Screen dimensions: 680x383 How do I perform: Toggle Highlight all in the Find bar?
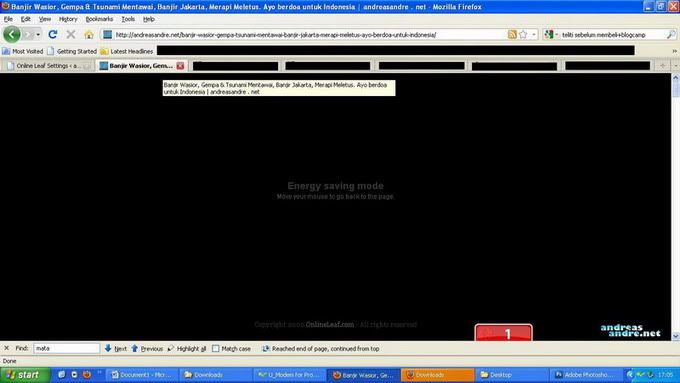point(186,348)
